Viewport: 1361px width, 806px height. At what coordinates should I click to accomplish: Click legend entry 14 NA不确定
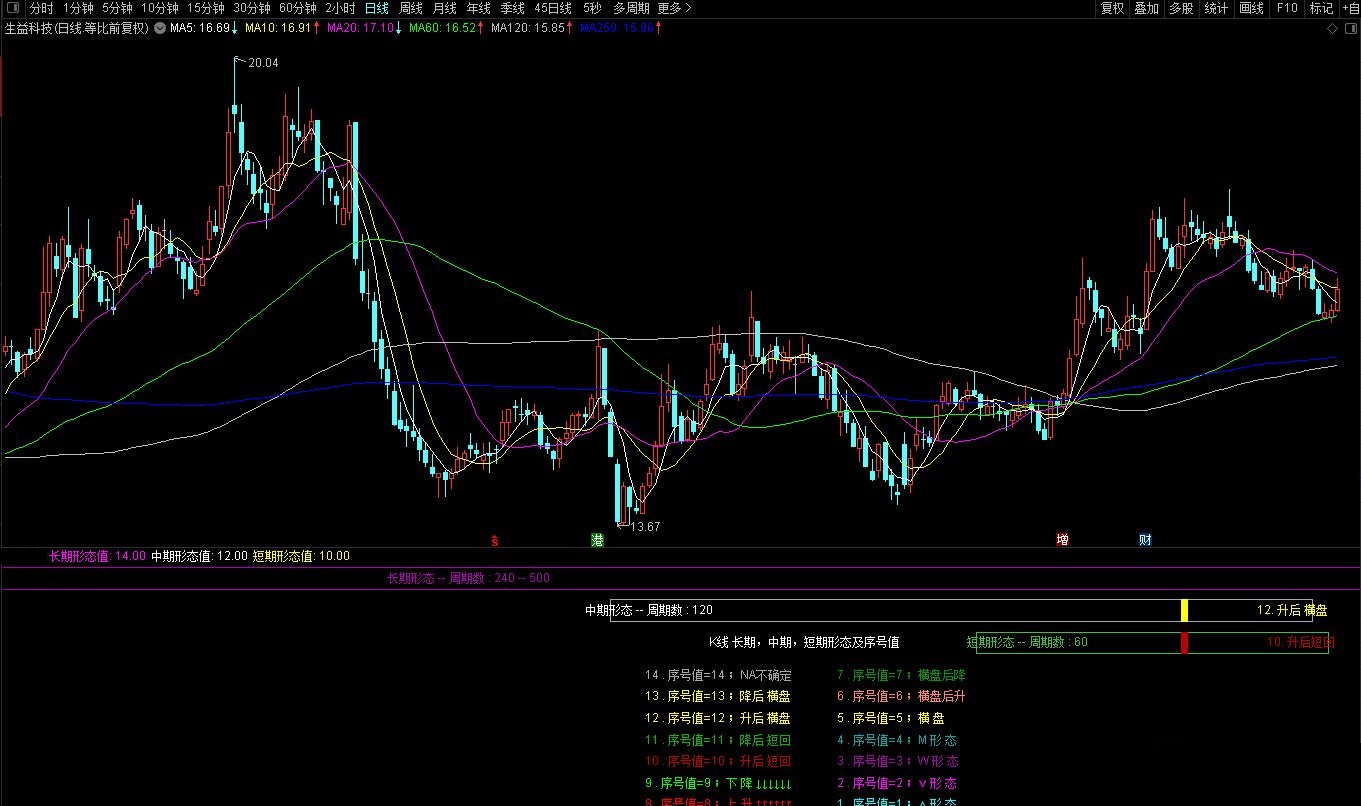(718, 676)
